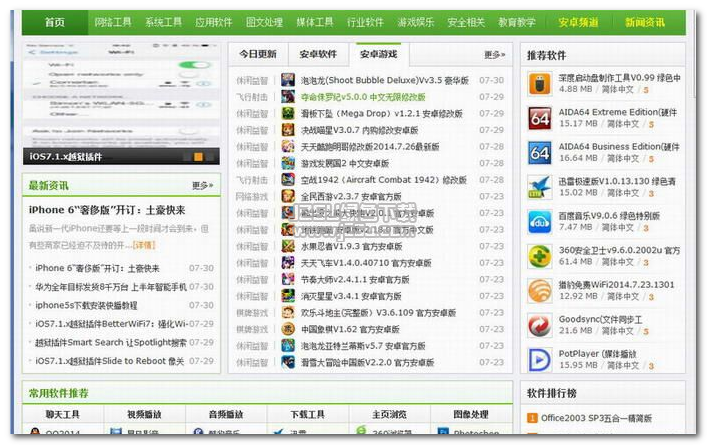Open the 游戏娱乐 menu item

pos(416,22)
